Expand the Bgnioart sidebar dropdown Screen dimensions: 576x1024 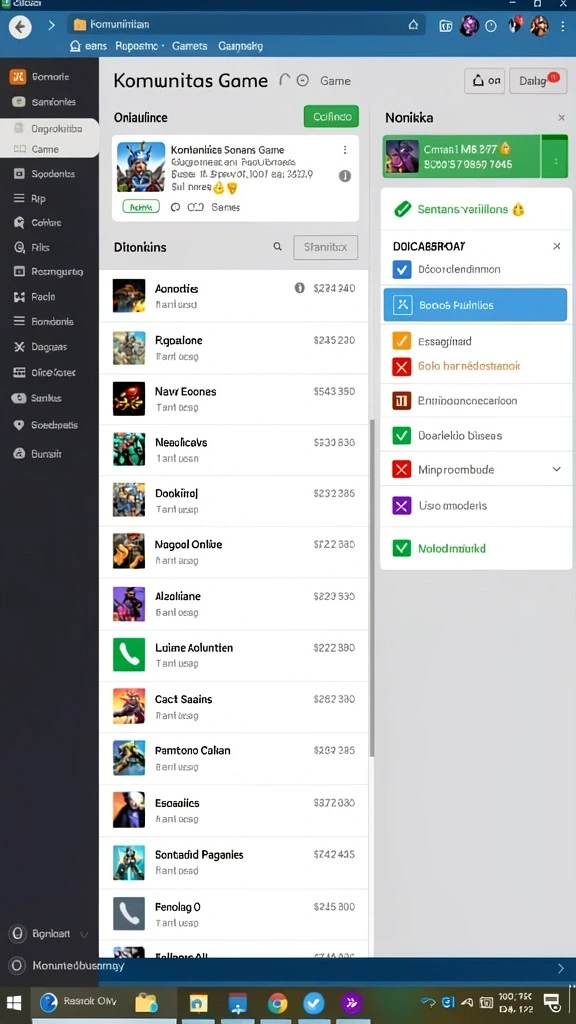click(84, 934)
